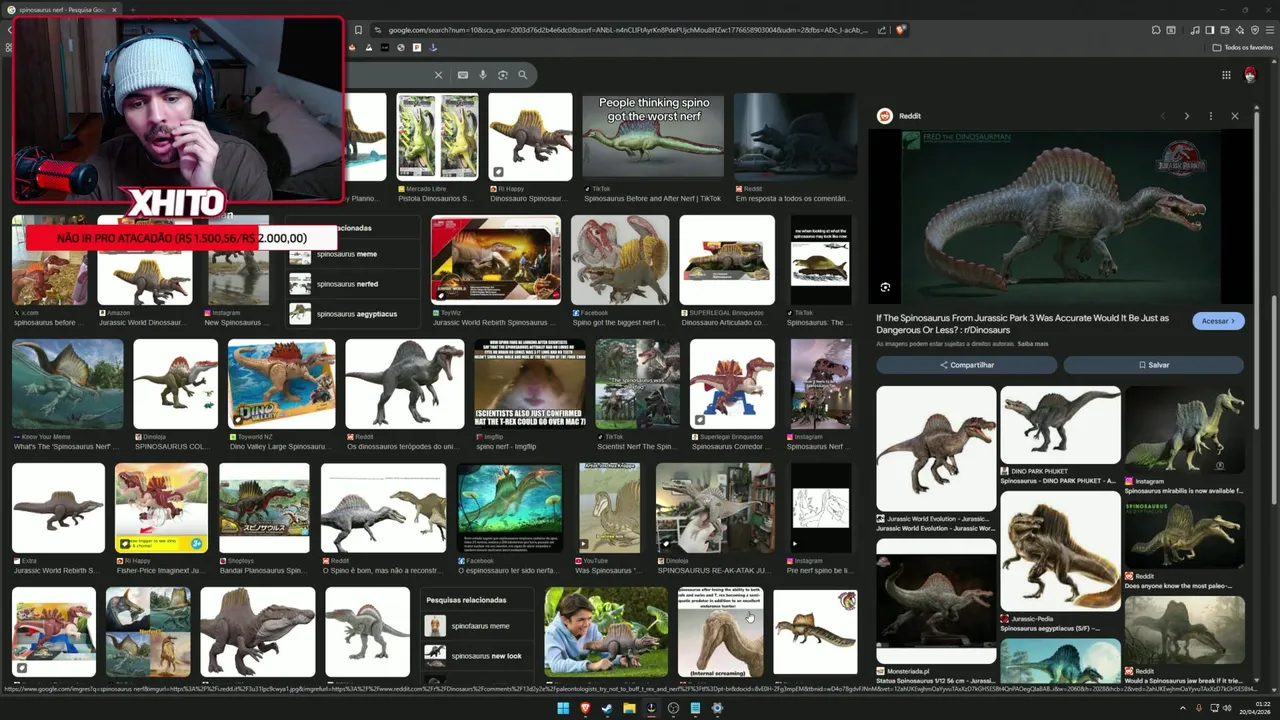
Task: Open File Explorer from the taskbar
Action: (x=629, y=708)
